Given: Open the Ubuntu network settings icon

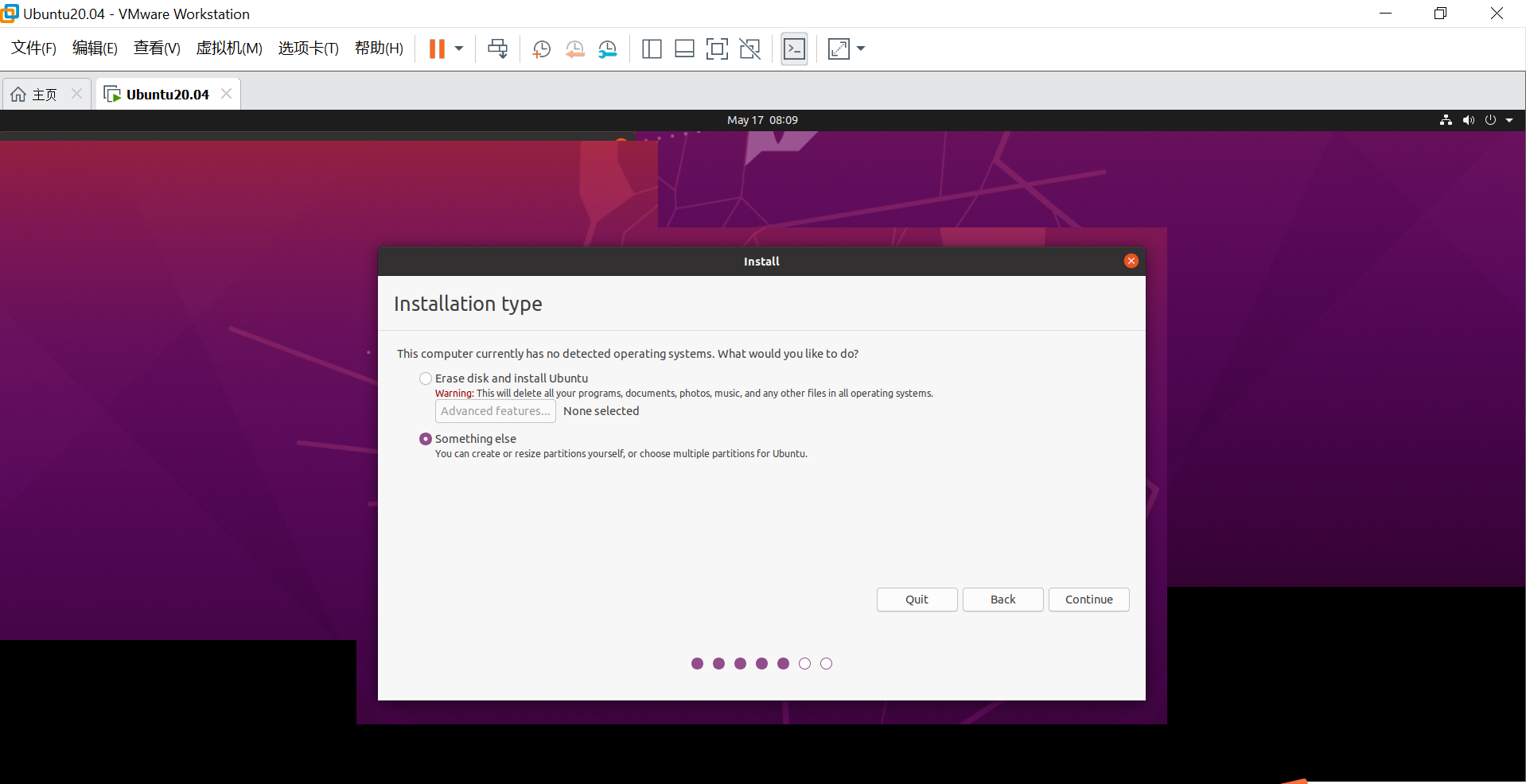Looking at the screenshot, I should tap(1445, 120).
